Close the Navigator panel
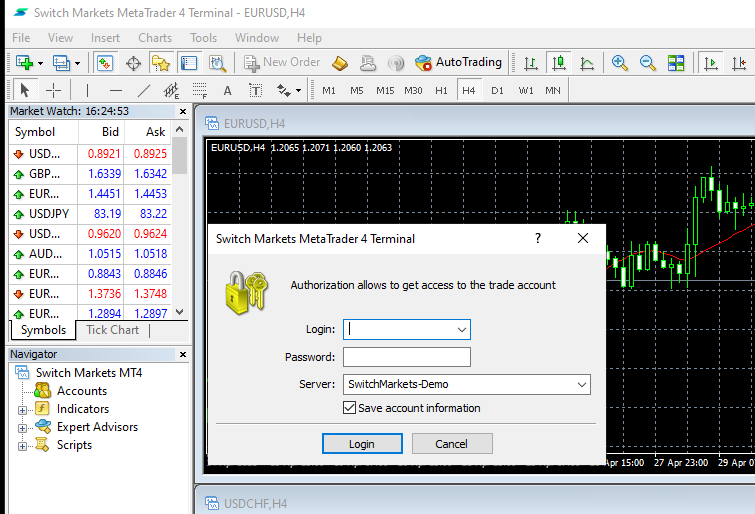The image size is (755, 514). 183,355
